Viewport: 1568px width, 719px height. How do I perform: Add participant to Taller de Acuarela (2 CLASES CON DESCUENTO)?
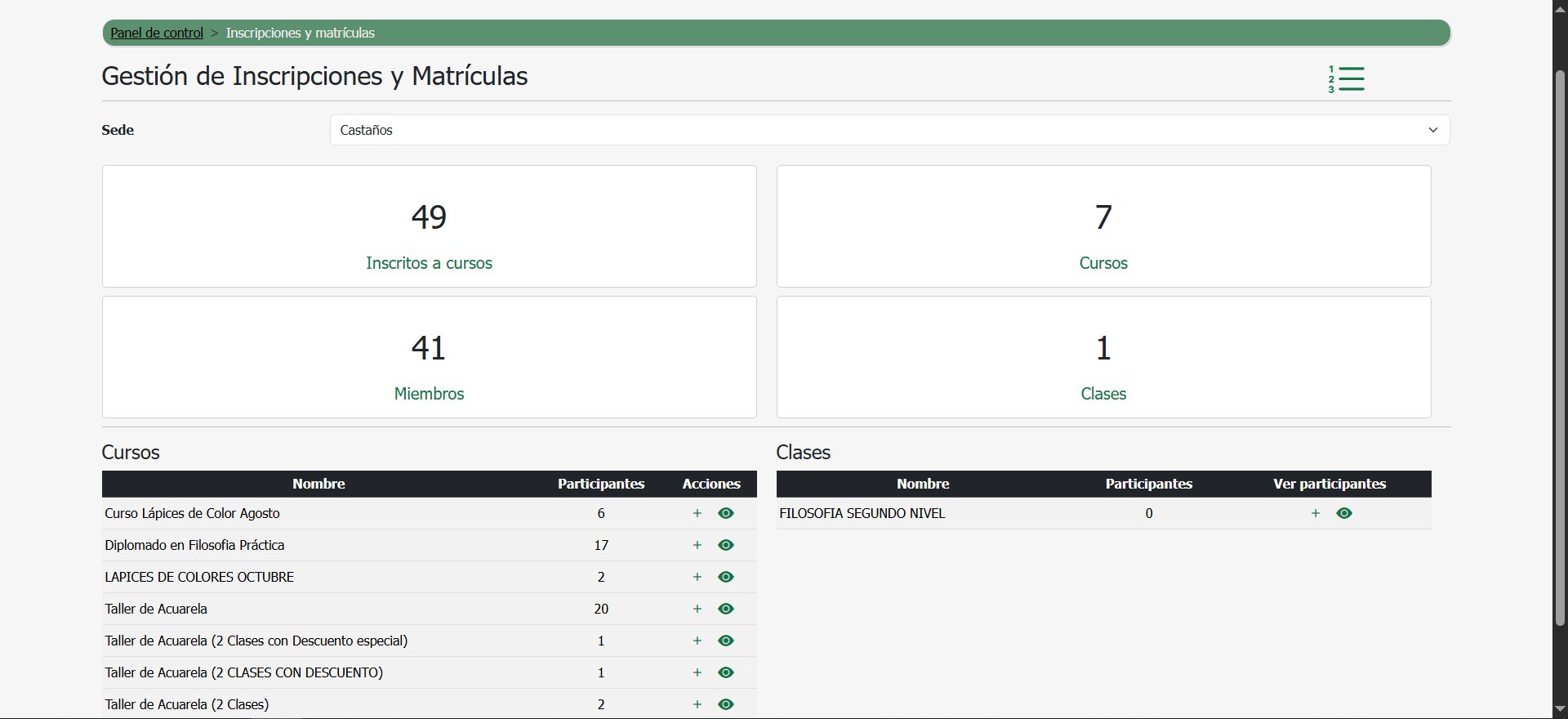pos(697,672)
